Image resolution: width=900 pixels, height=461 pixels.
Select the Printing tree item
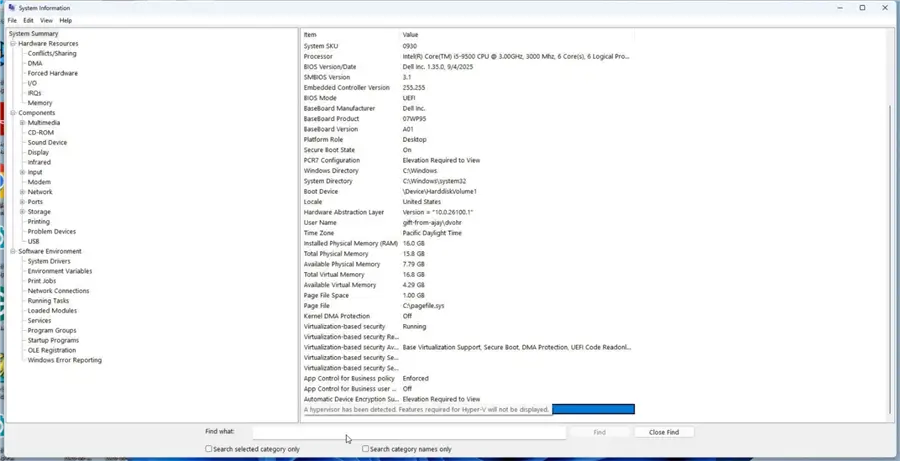point(39,222)
